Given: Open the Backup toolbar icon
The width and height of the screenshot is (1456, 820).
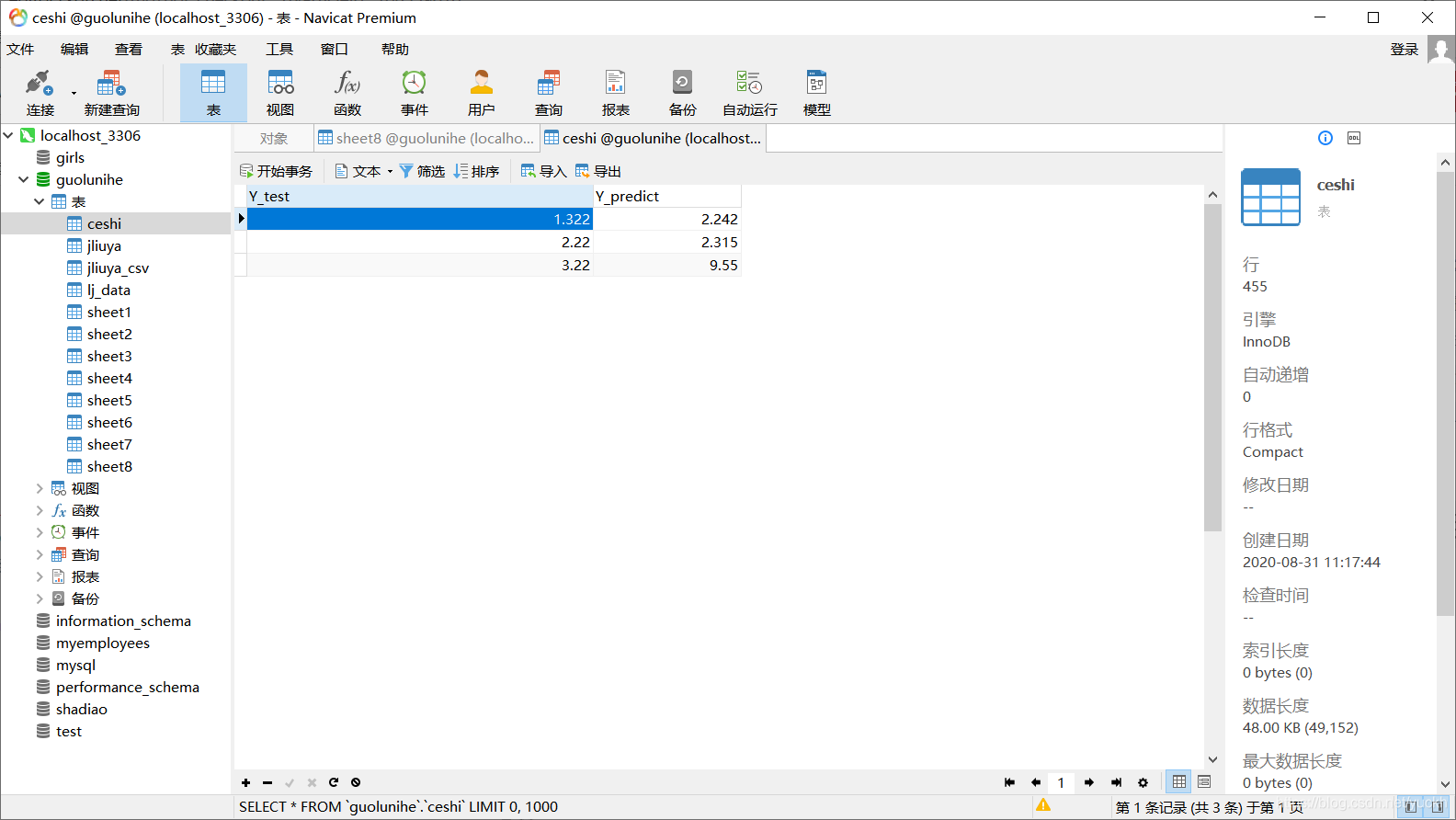Looking at the screenshot, I should [682, 93].
